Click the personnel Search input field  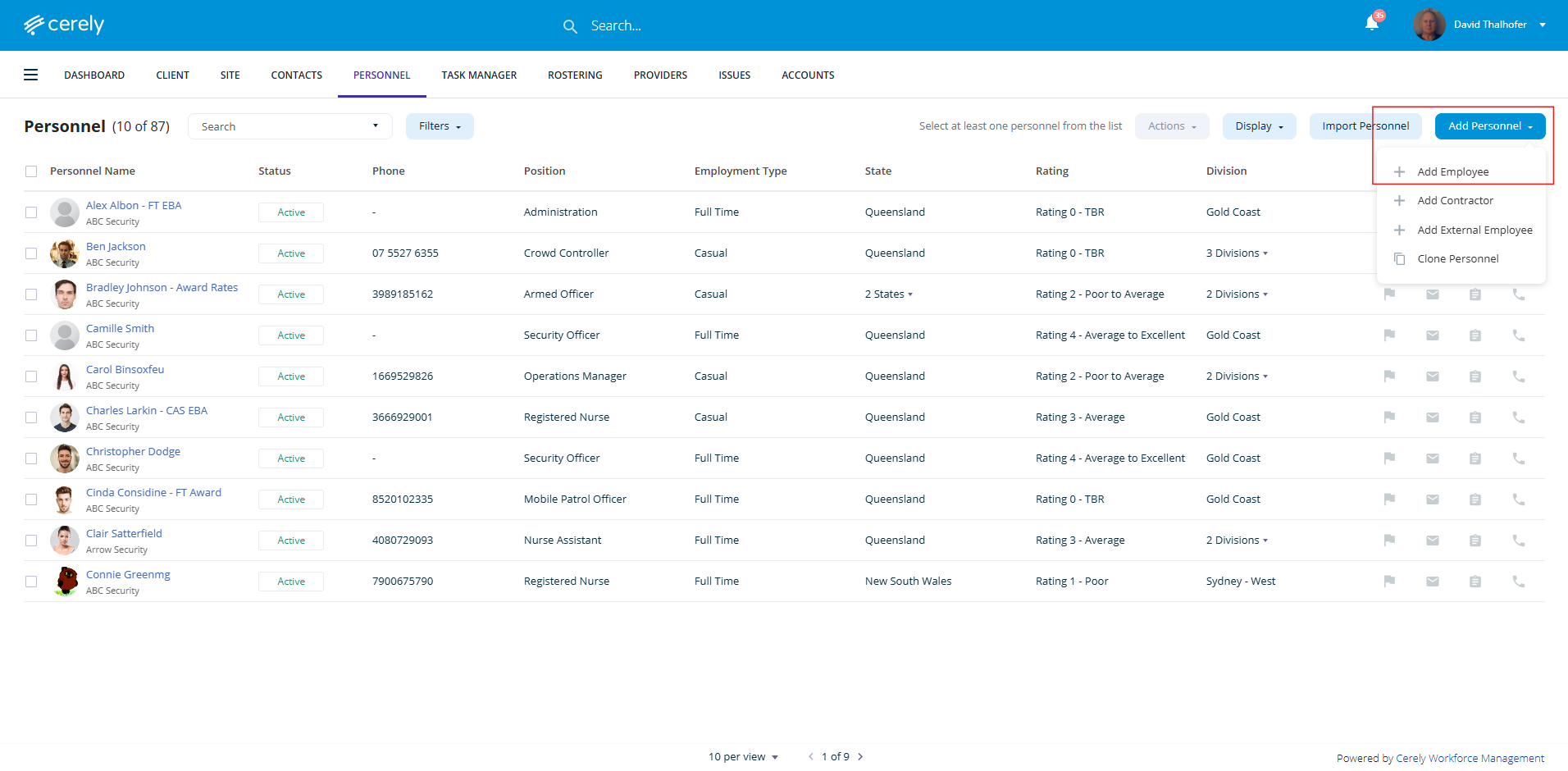coord(279,126)
